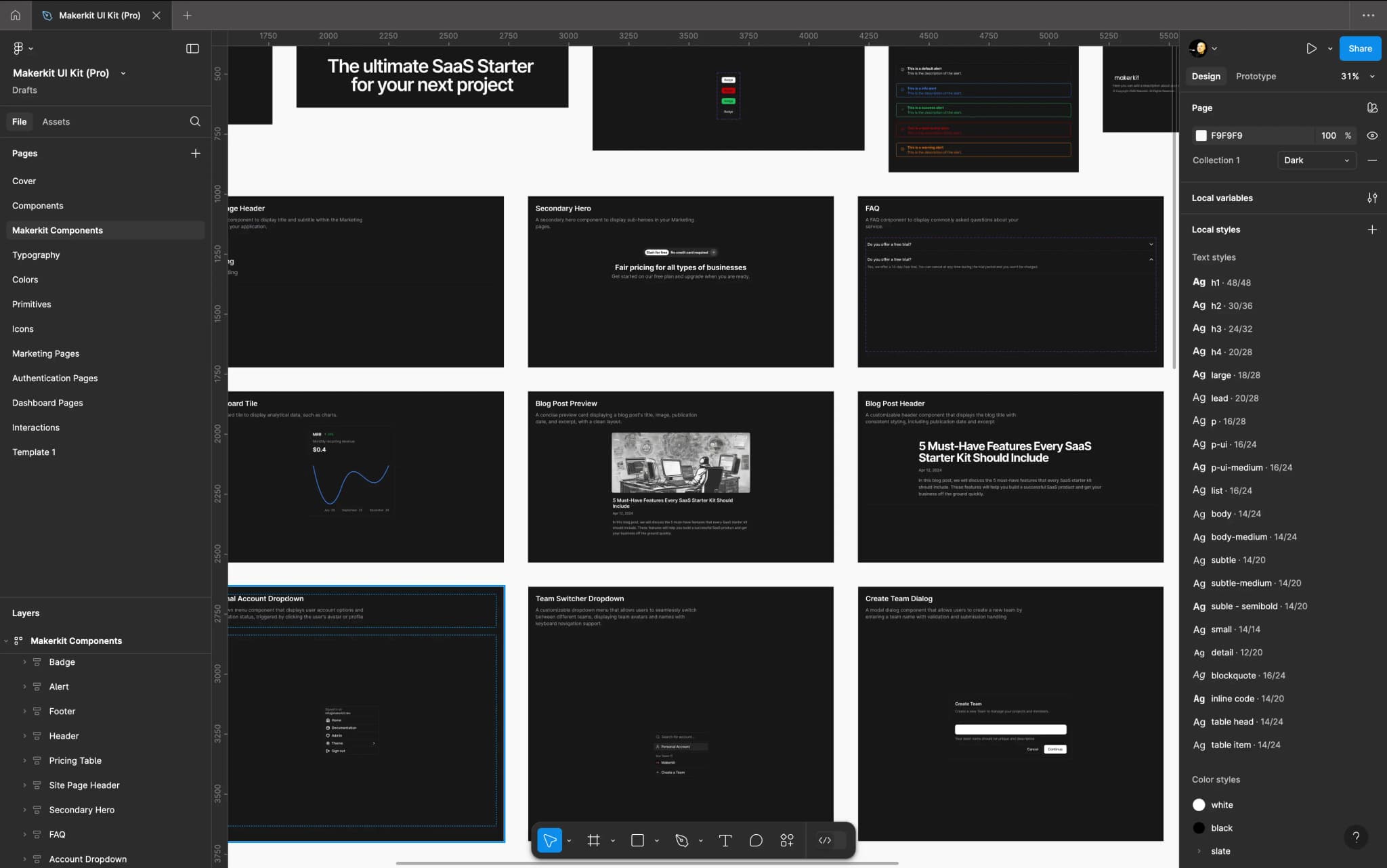Image resolution: width=1387 pixels, height=868 pixels.
Task: Click the Share button
Action: click(x=1359, y=48)
